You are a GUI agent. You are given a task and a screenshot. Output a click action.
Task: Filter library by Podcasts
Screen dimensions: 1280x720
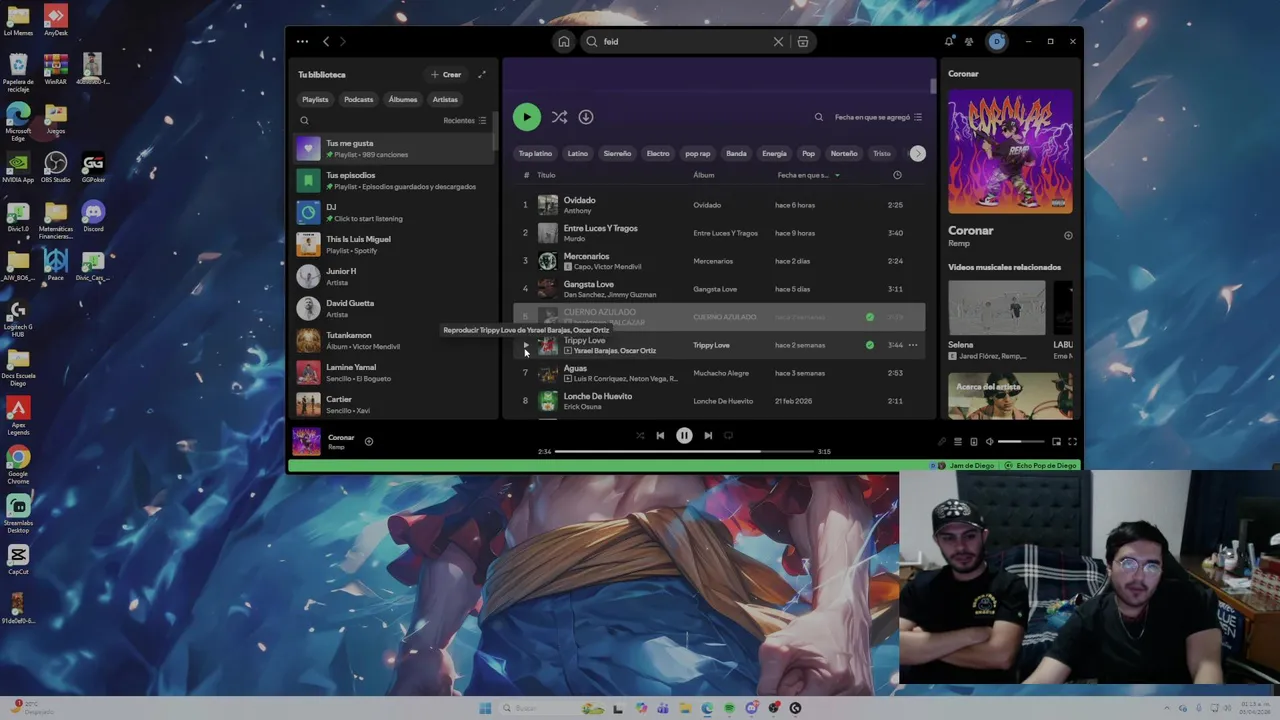[x=358, y=100]
